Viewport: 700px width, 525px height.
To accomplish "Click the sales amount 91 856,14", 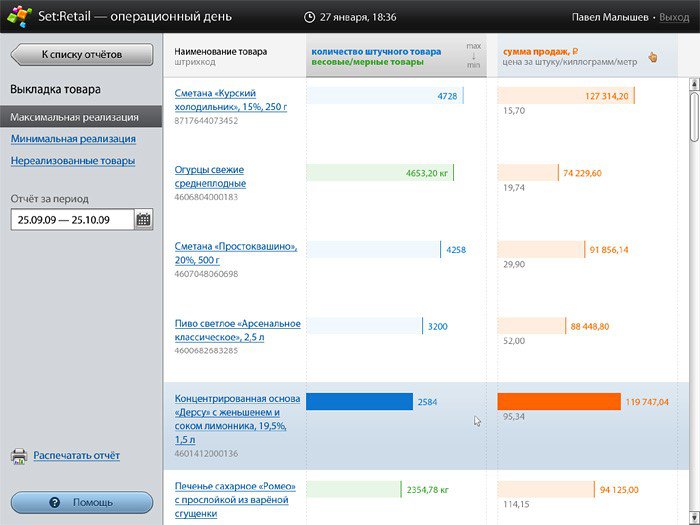I will pos(609,250).
